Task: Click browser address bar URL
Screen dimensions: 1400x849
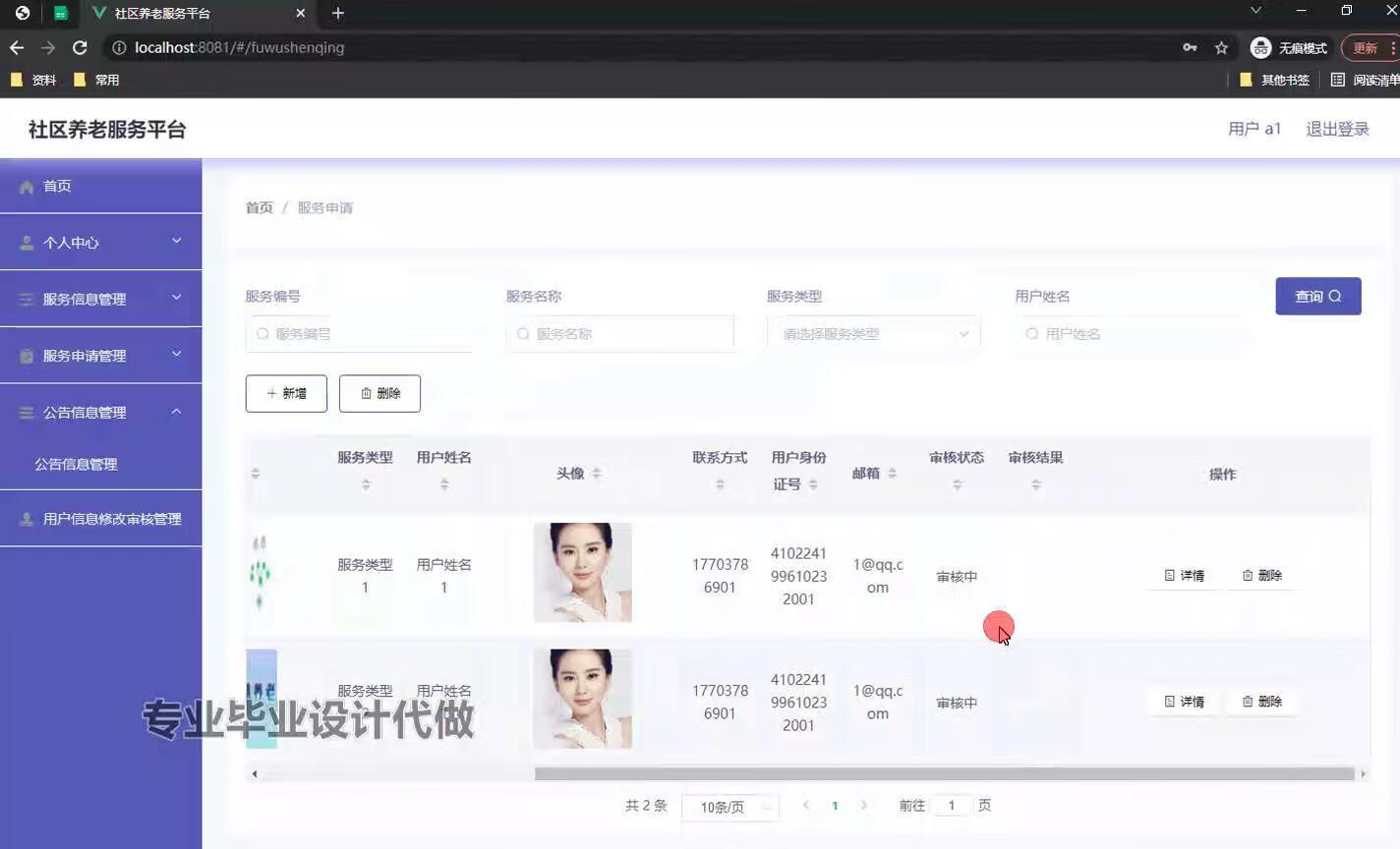Action: pos(239,47)
